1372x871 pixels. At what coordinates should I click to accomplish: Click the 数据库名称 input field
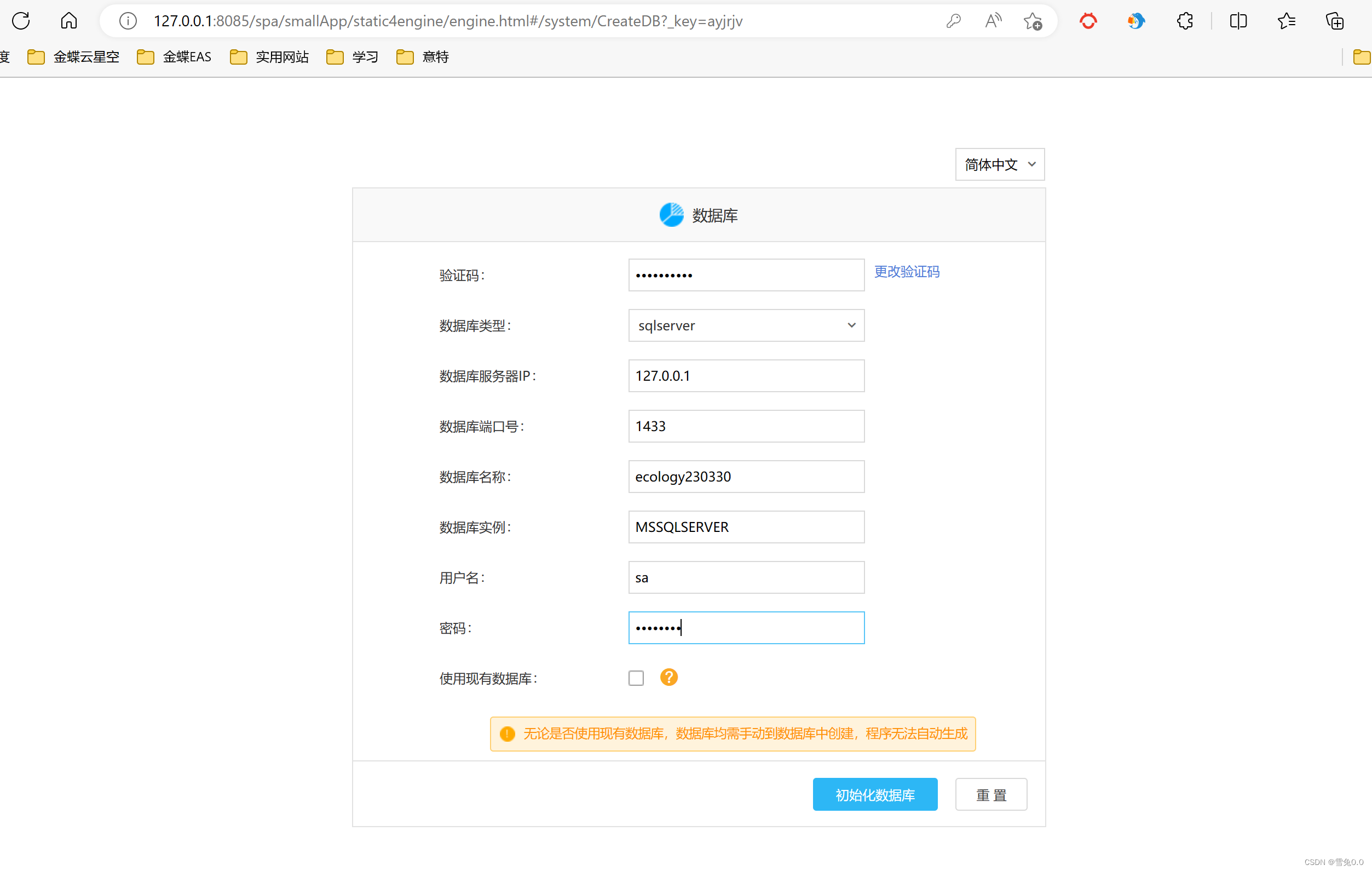746,477
